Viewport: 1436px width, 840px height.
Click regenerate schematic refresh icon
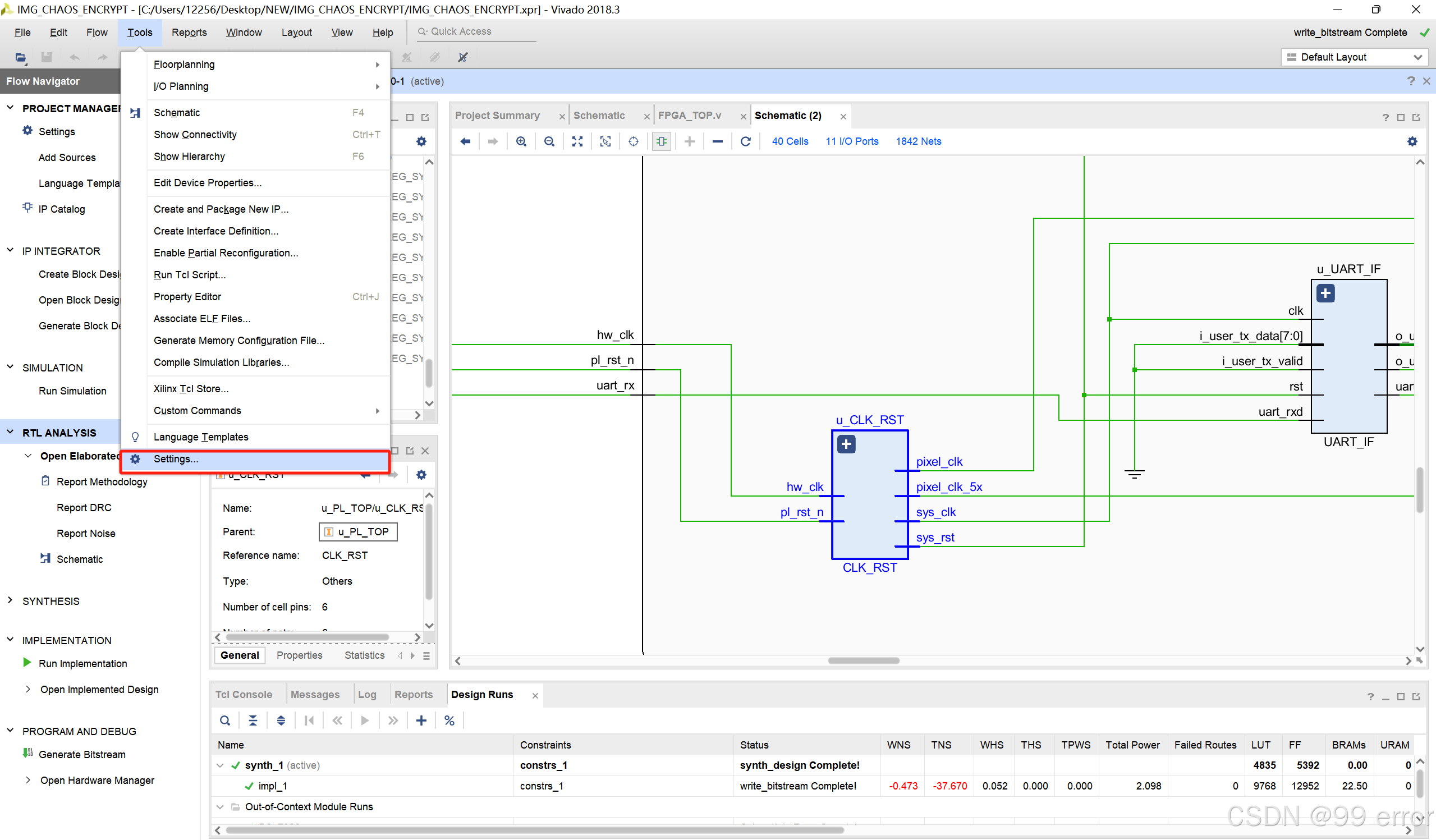tap(745, 141)
